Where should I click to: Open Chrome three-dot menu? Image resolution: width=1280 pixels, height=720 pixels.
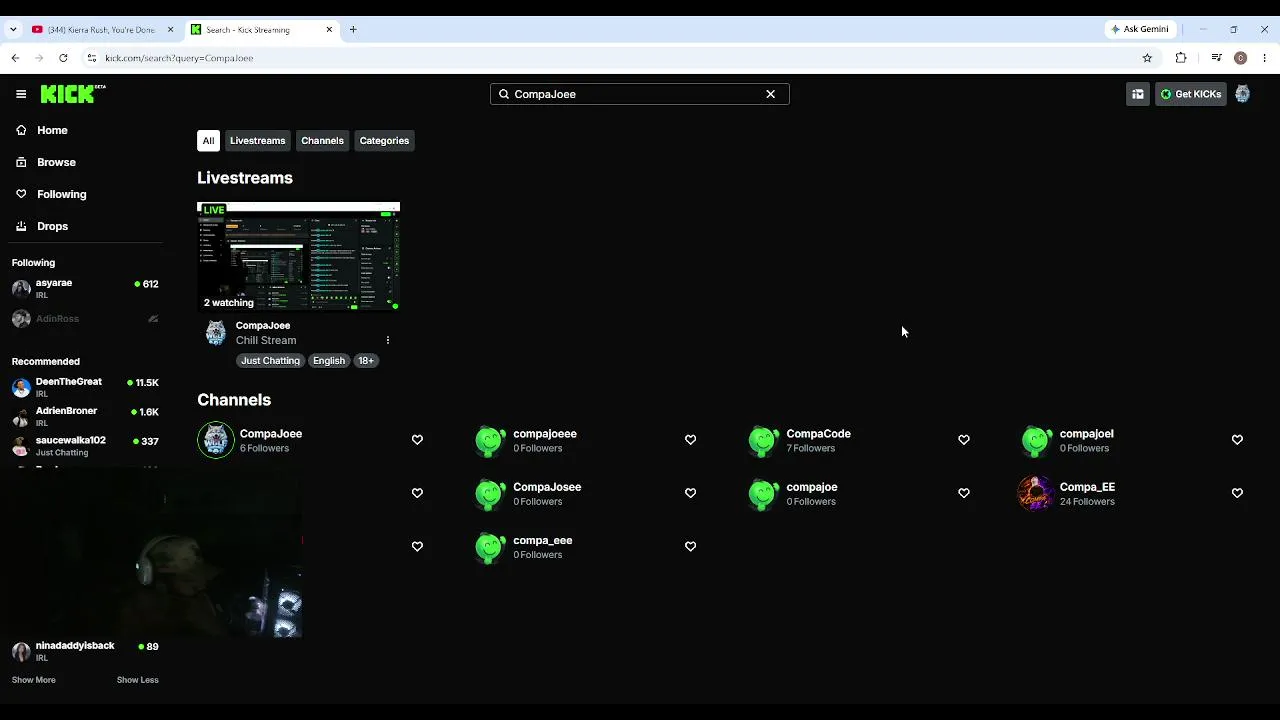[1265, 58]
